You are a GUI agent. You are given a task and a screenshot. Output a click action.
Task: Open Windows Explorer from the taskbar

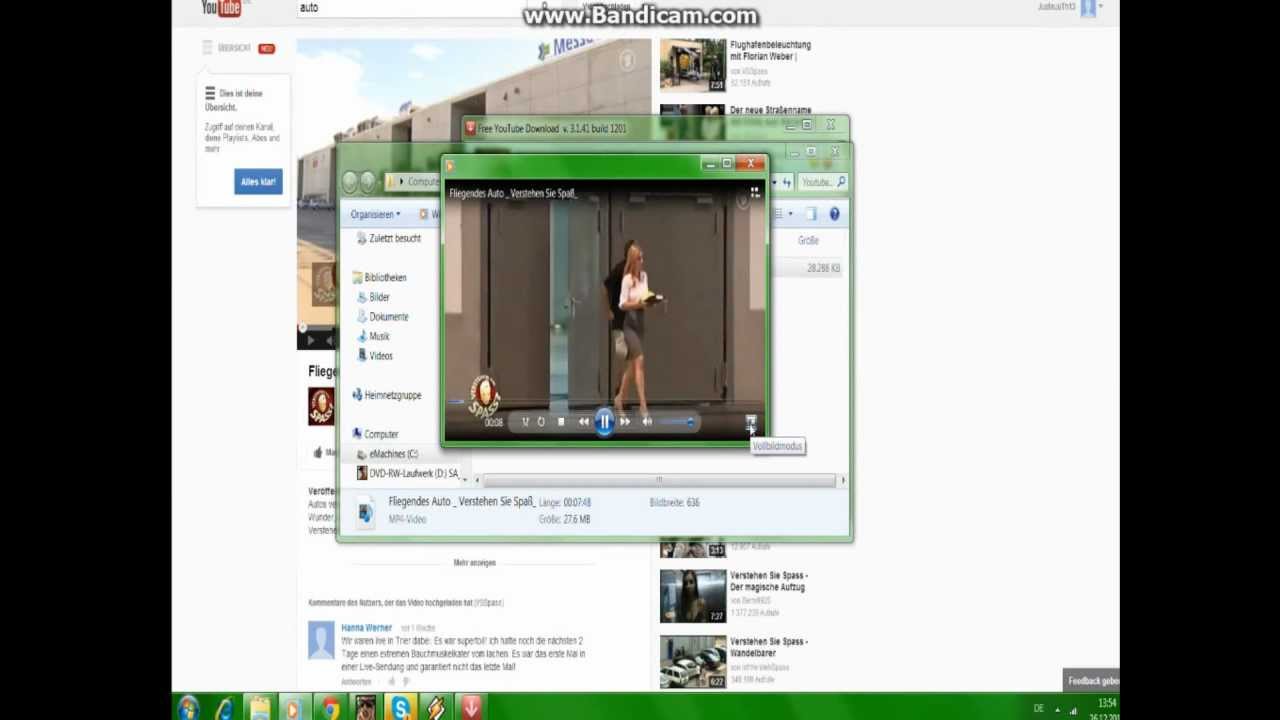259,708
